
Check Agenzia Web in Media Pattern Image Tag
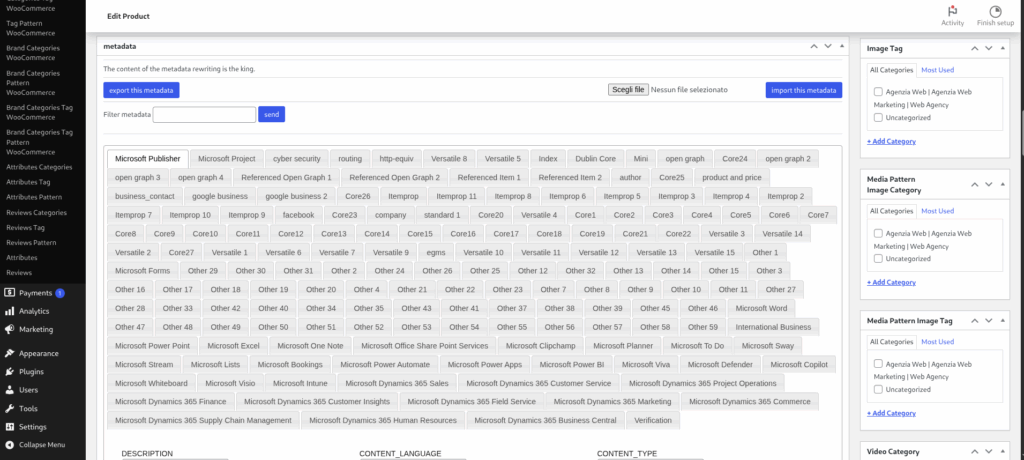pos(878,364)
